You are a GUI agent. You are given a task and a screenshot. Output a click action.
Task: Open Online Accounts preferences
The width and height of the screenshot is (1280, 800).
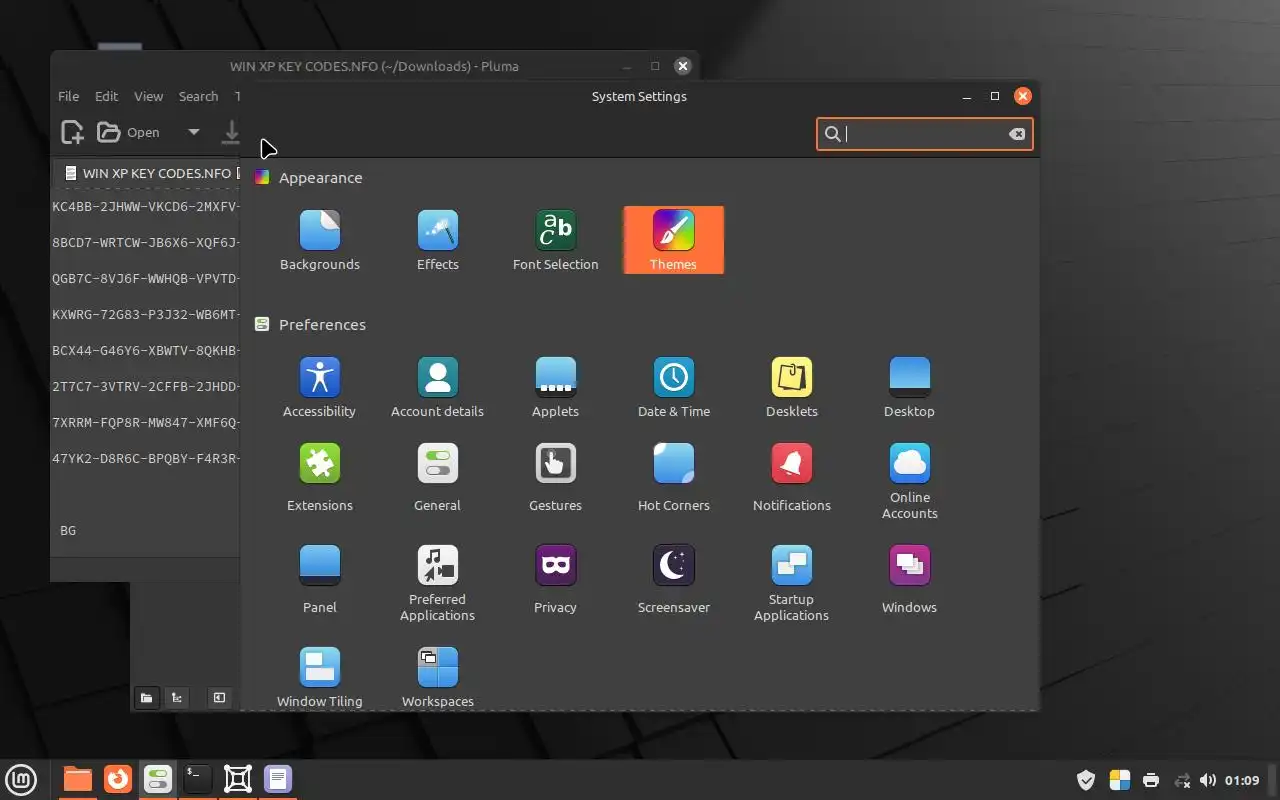(910, 481)
